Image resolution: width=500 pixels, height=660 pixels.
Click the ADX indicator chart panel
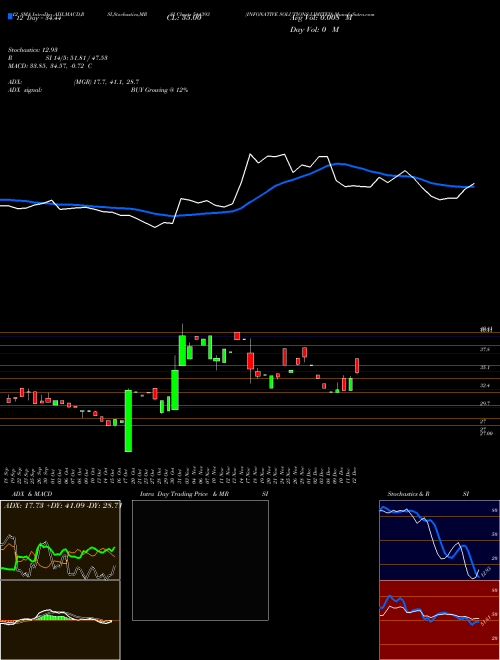coord(60,540)
